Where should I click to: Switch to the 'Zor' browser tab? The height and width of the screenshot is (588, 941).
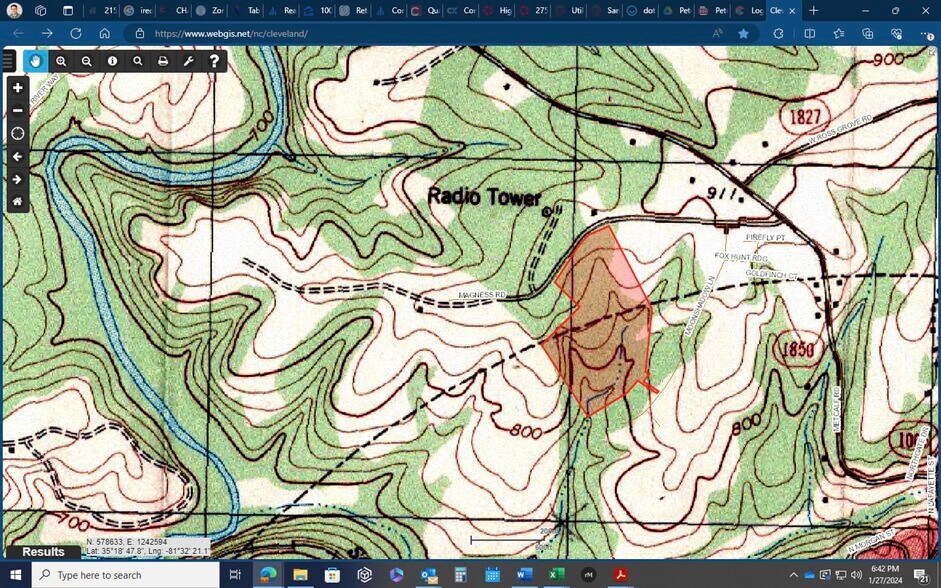point(211,10)
